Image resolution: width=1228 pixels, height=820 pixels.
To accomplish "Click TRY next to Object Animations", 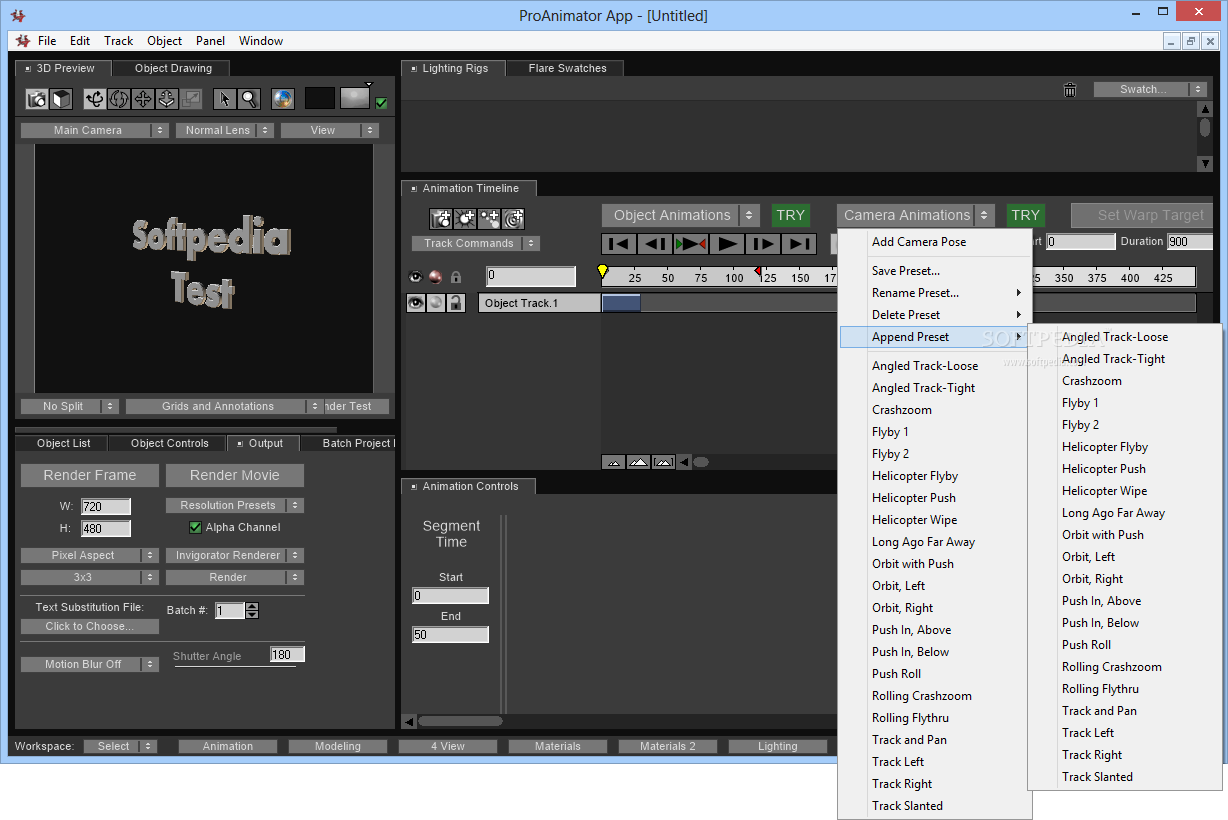I will tap(790, 215).
